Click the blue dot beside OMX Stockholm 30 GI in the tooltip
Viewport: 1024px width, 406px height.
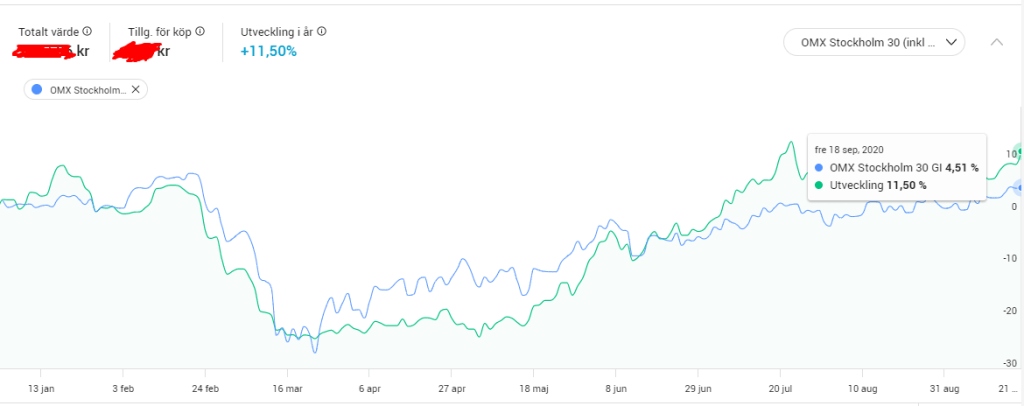[x=819, y=168]
